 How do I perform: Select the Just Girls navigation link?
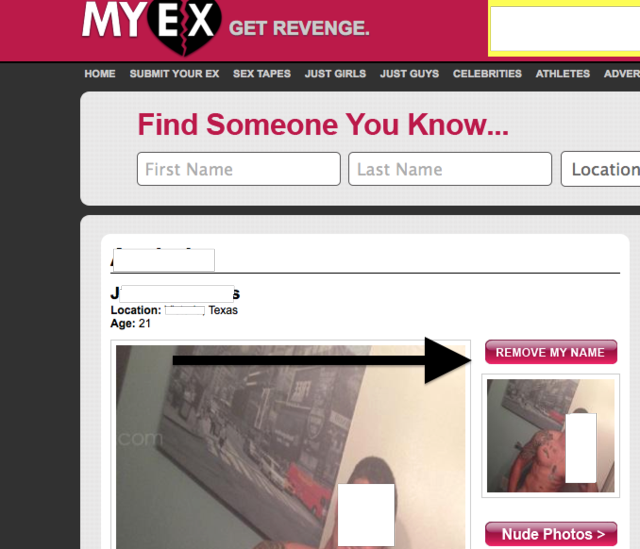335,74
